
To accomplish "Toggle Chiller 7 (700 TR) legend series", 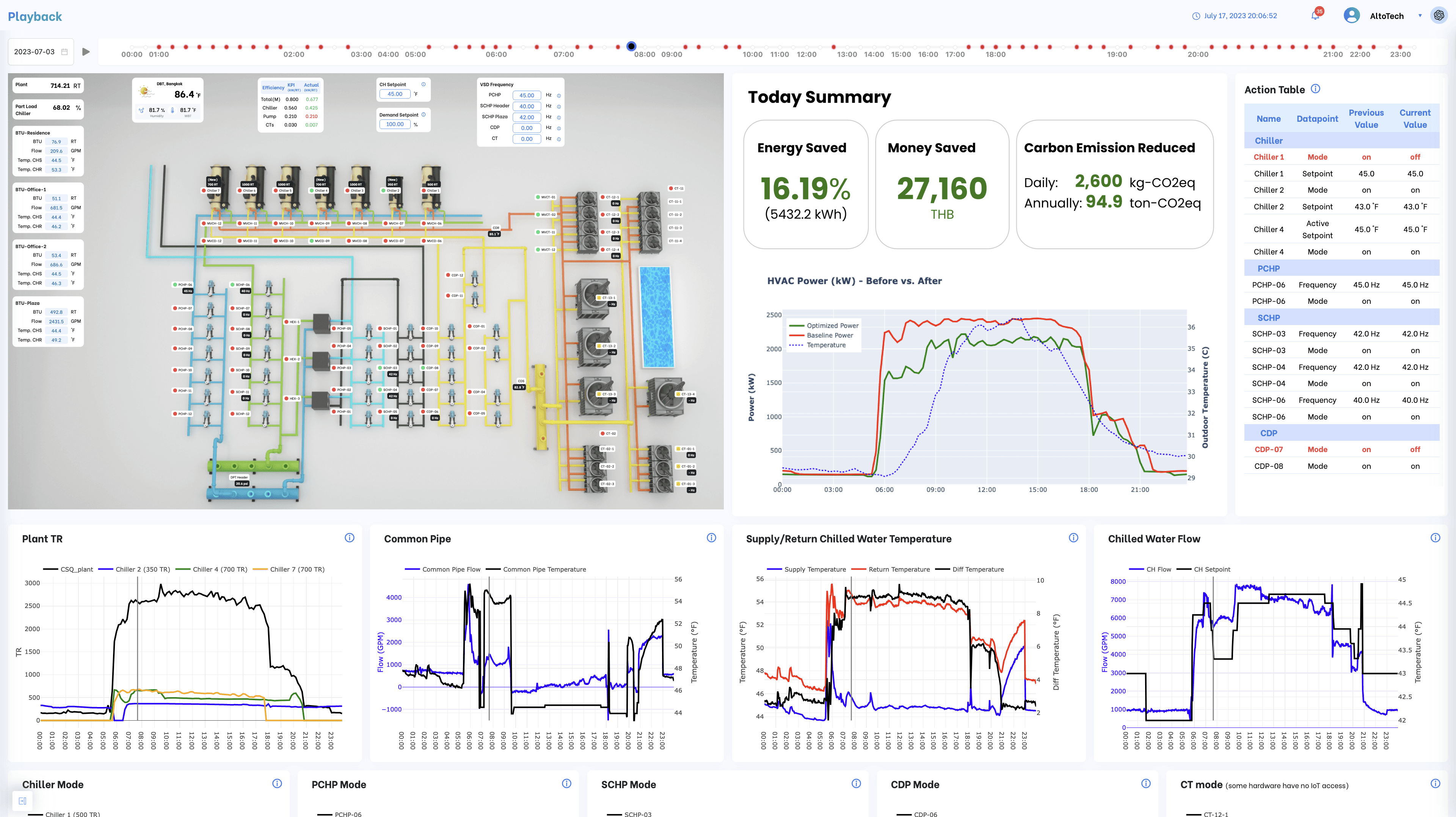I will (x=289, y=569).
